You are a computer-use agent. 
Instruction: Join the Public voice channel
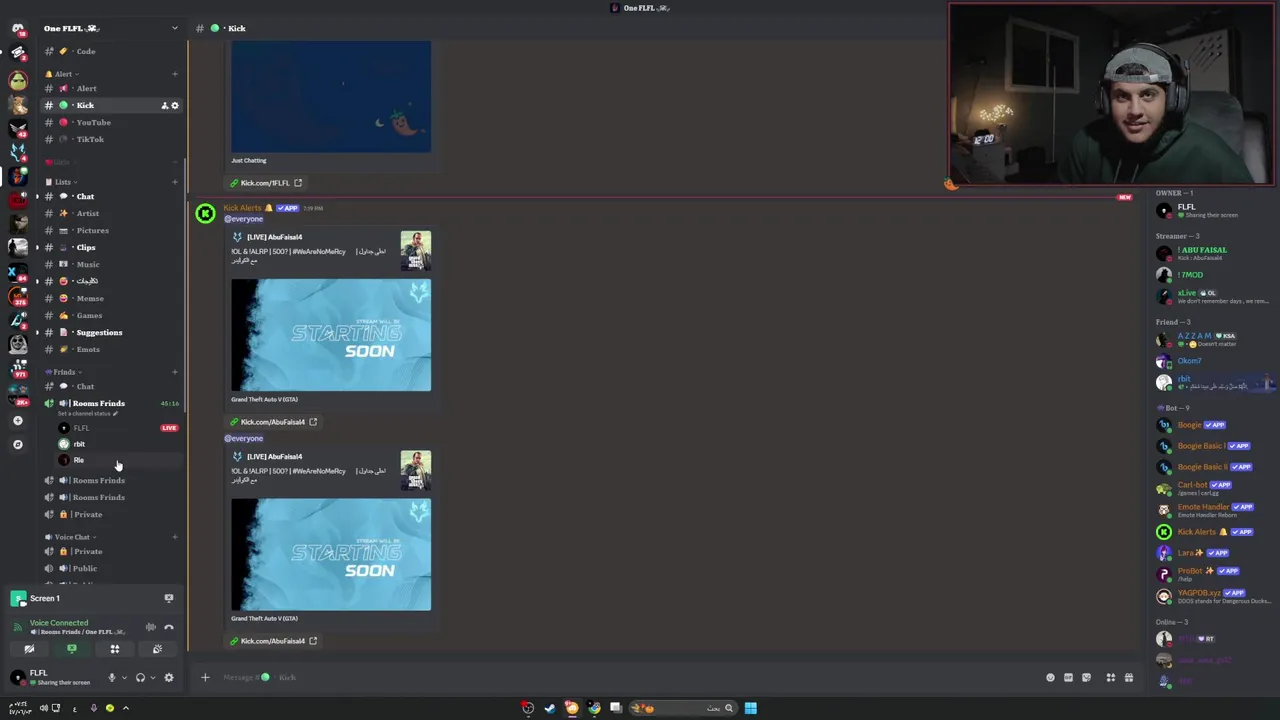[x=110, y=568]
